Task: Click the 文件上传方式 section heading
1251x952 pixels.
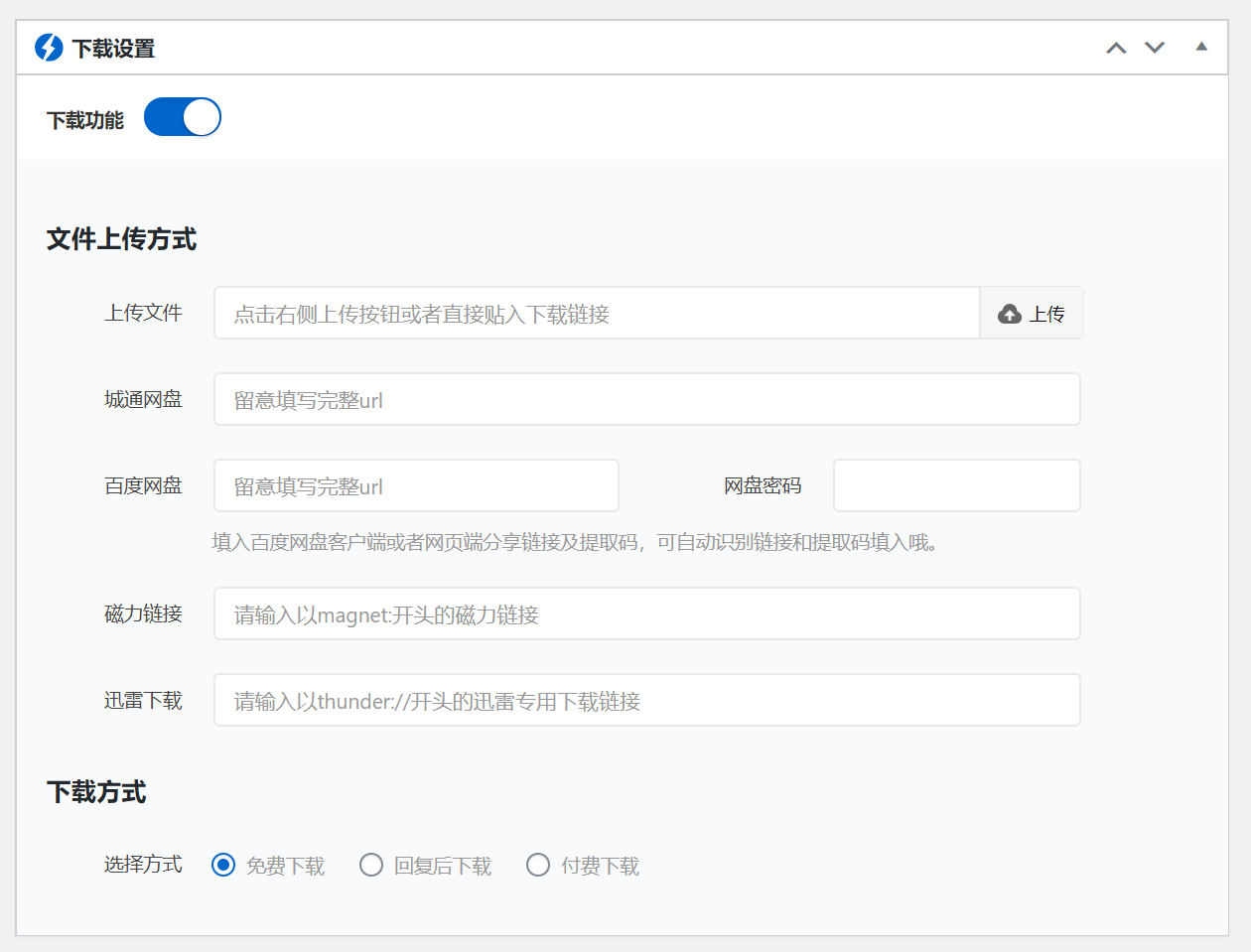Action: pyautogui.click(x=120, y=239)
